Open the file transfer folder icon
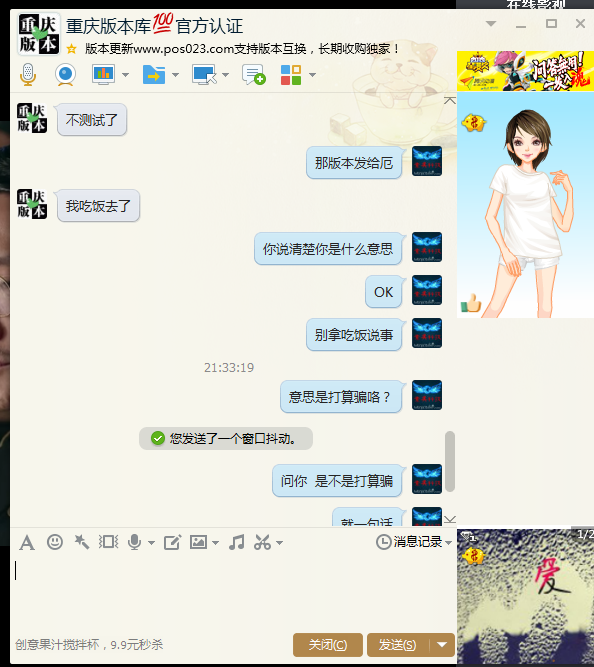Viewport: 594px width, 667px height. (154, 75)
